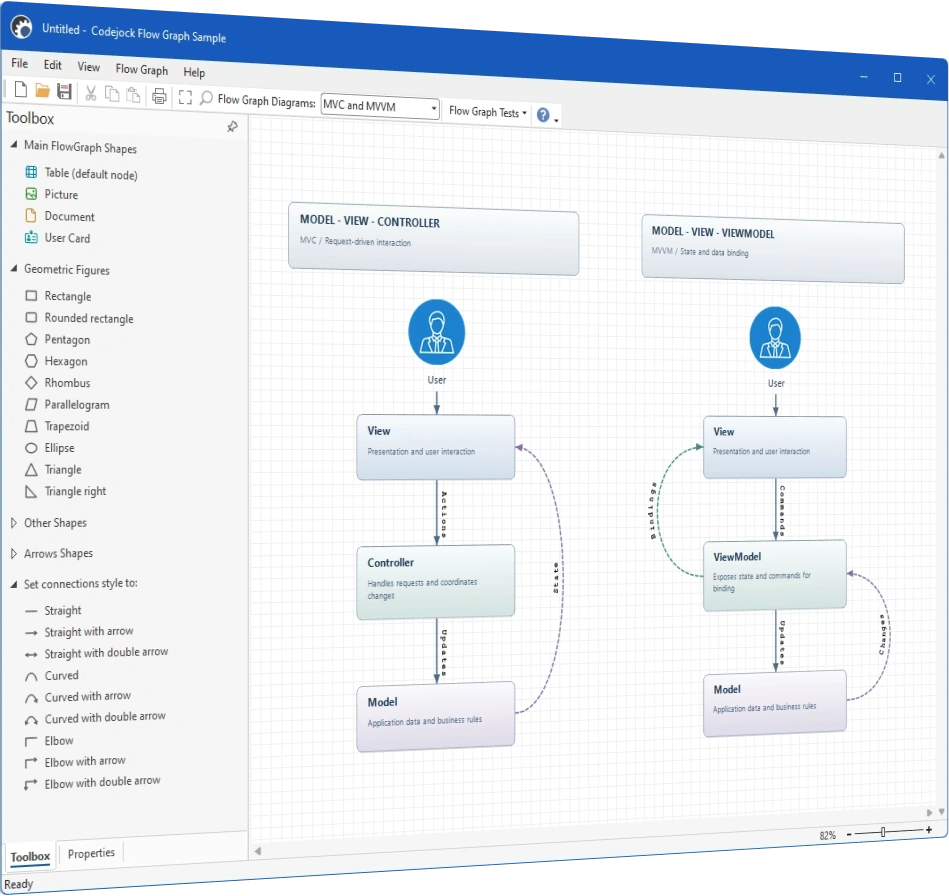The image size is (949, 896).
Task: Click the Paste clipboard icon
Action: click(x=133, y=95)
